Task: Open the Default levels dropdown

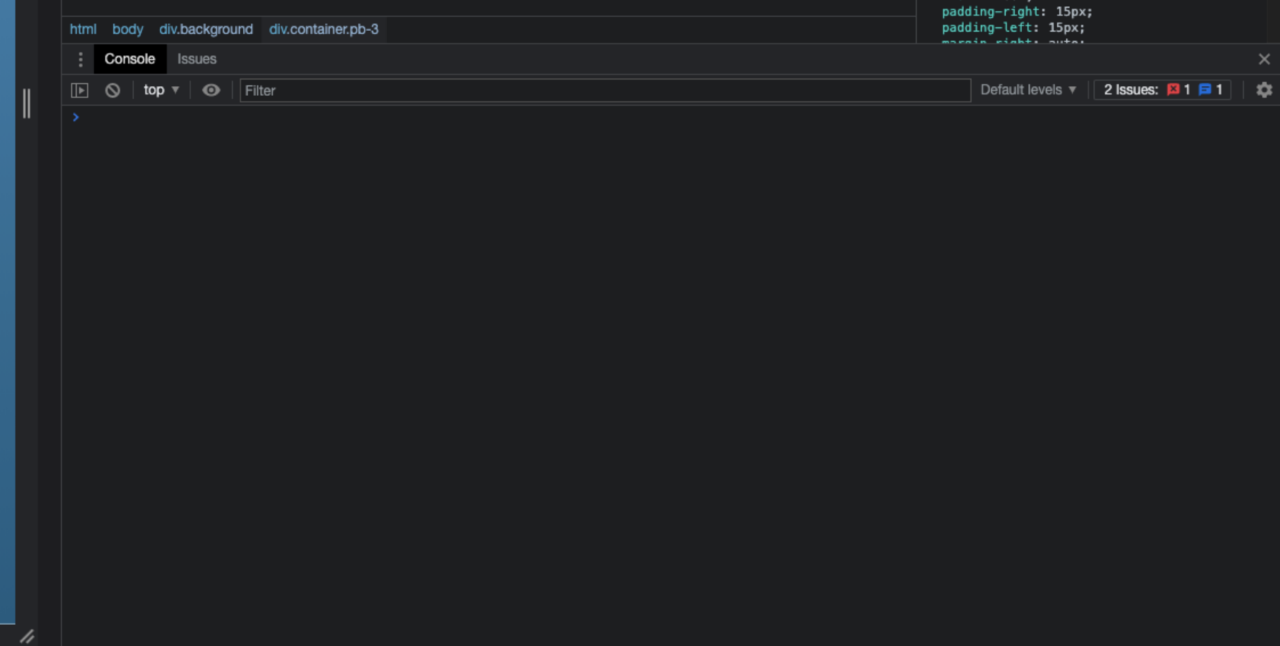Action: point(1029,90)
